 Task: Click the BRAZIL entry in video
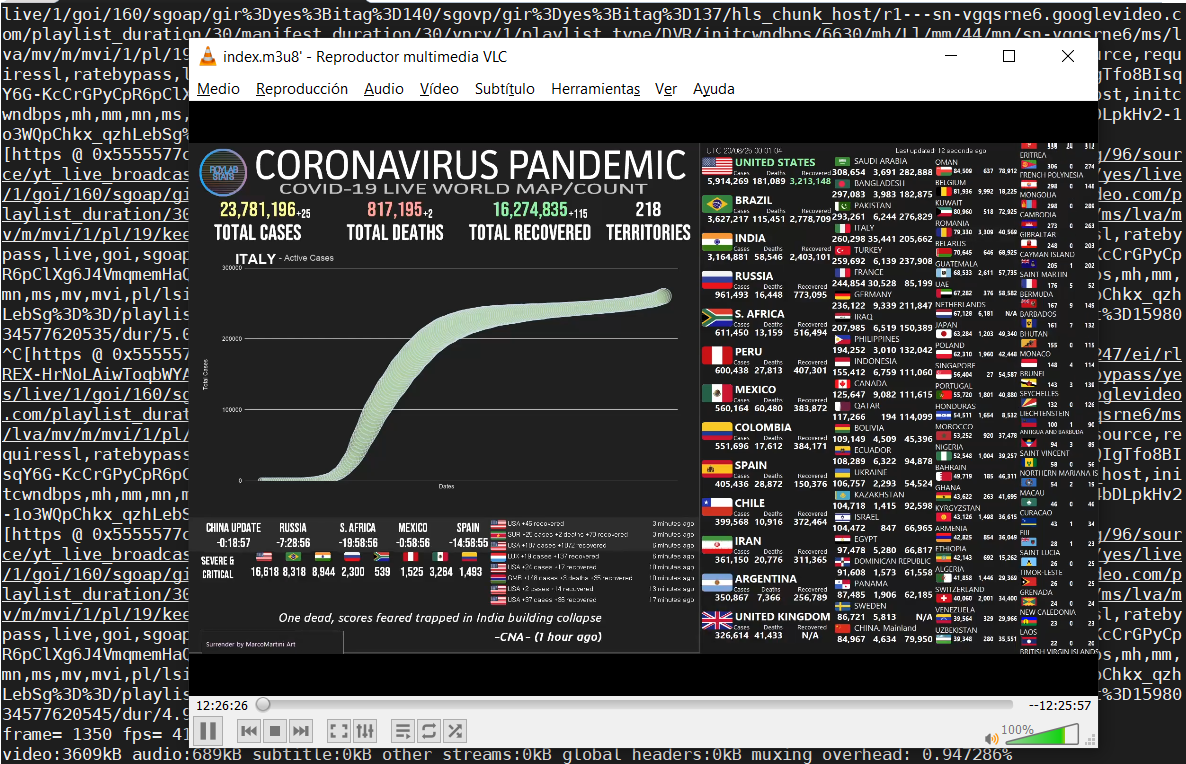765,209
